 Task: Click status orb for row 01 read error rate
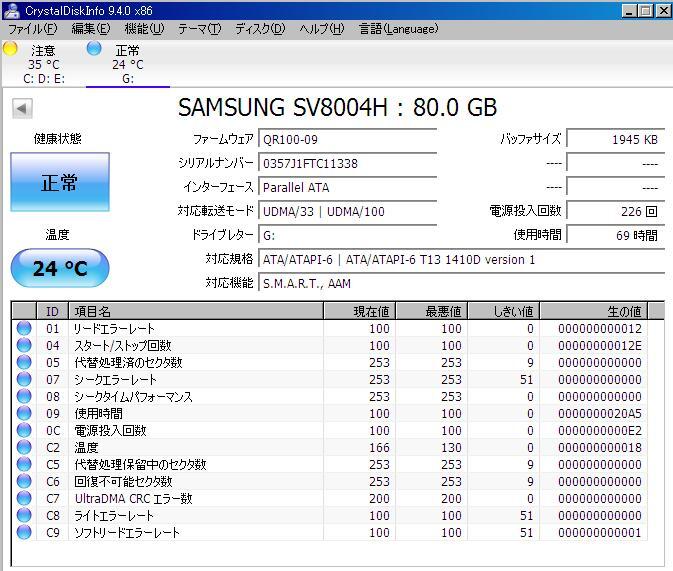pos(24,328)
